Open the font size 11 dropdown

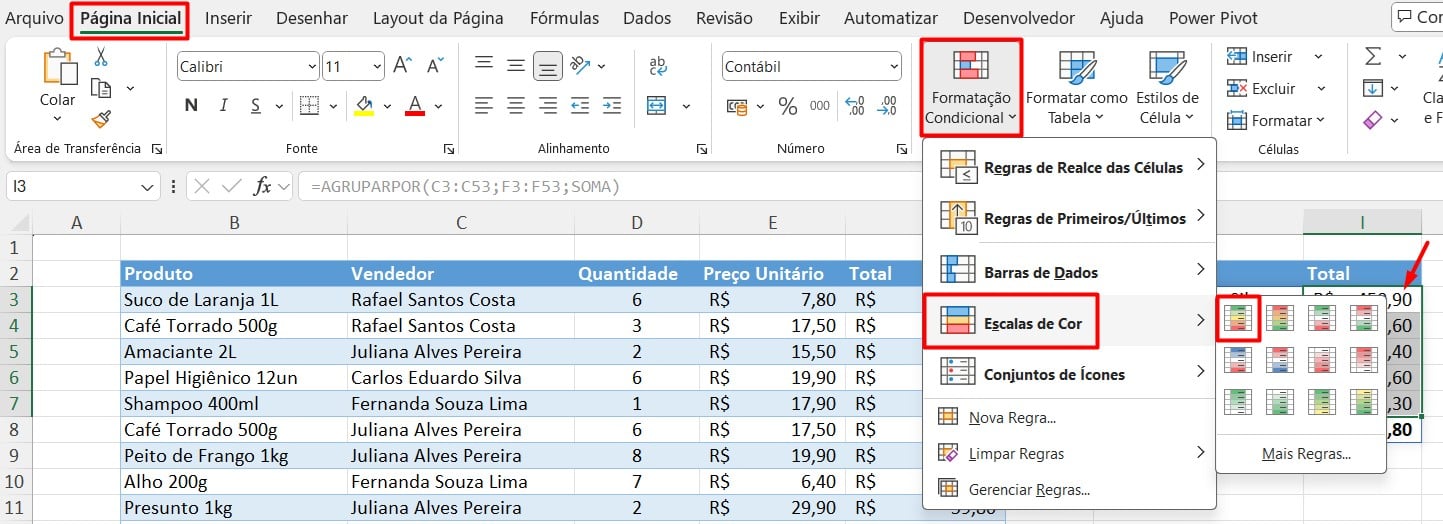tap(377, 67)
